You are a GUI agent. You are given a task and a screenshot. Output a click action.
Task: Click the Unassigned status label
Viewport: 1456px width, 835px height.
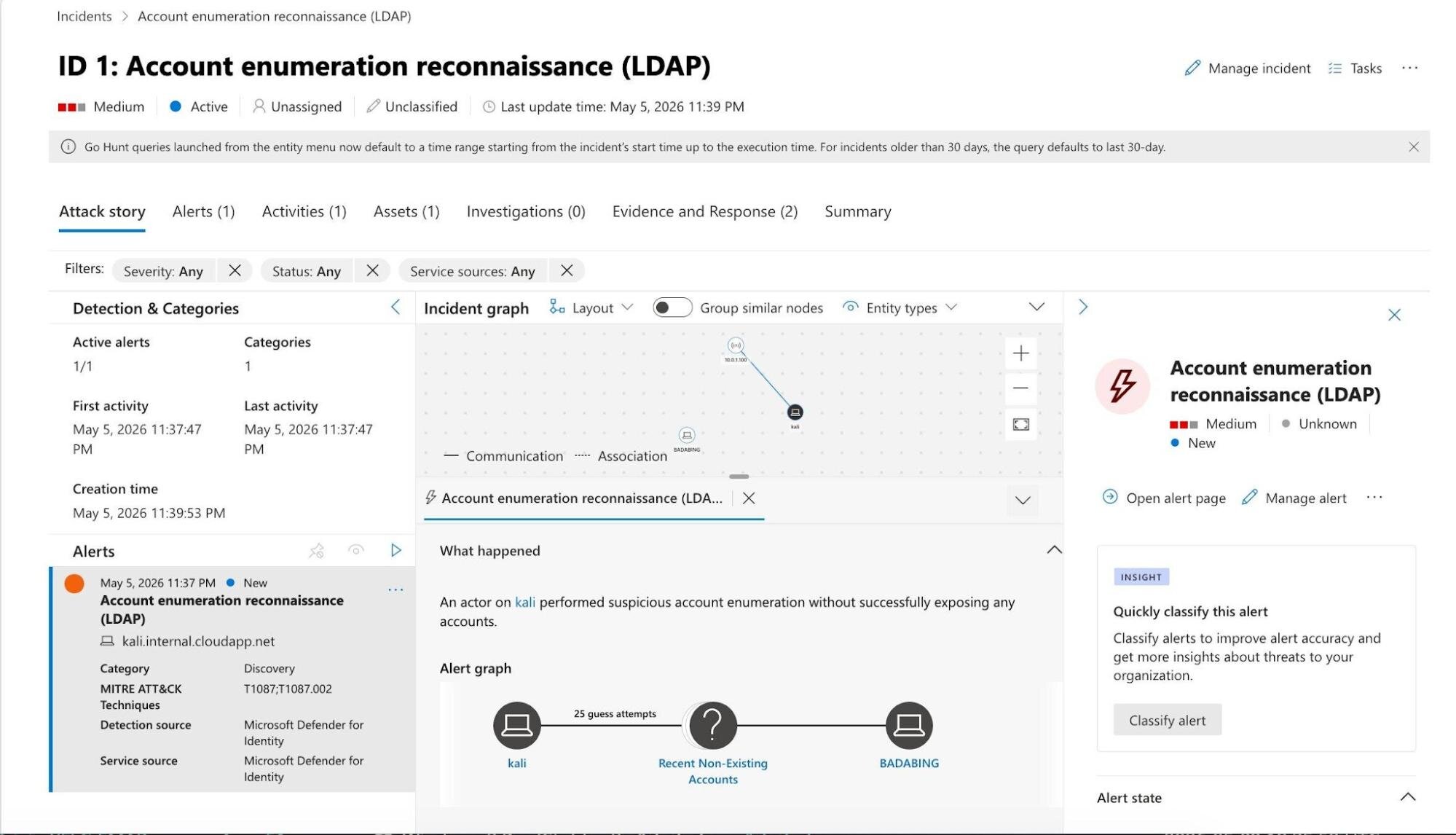click(297, 106)
